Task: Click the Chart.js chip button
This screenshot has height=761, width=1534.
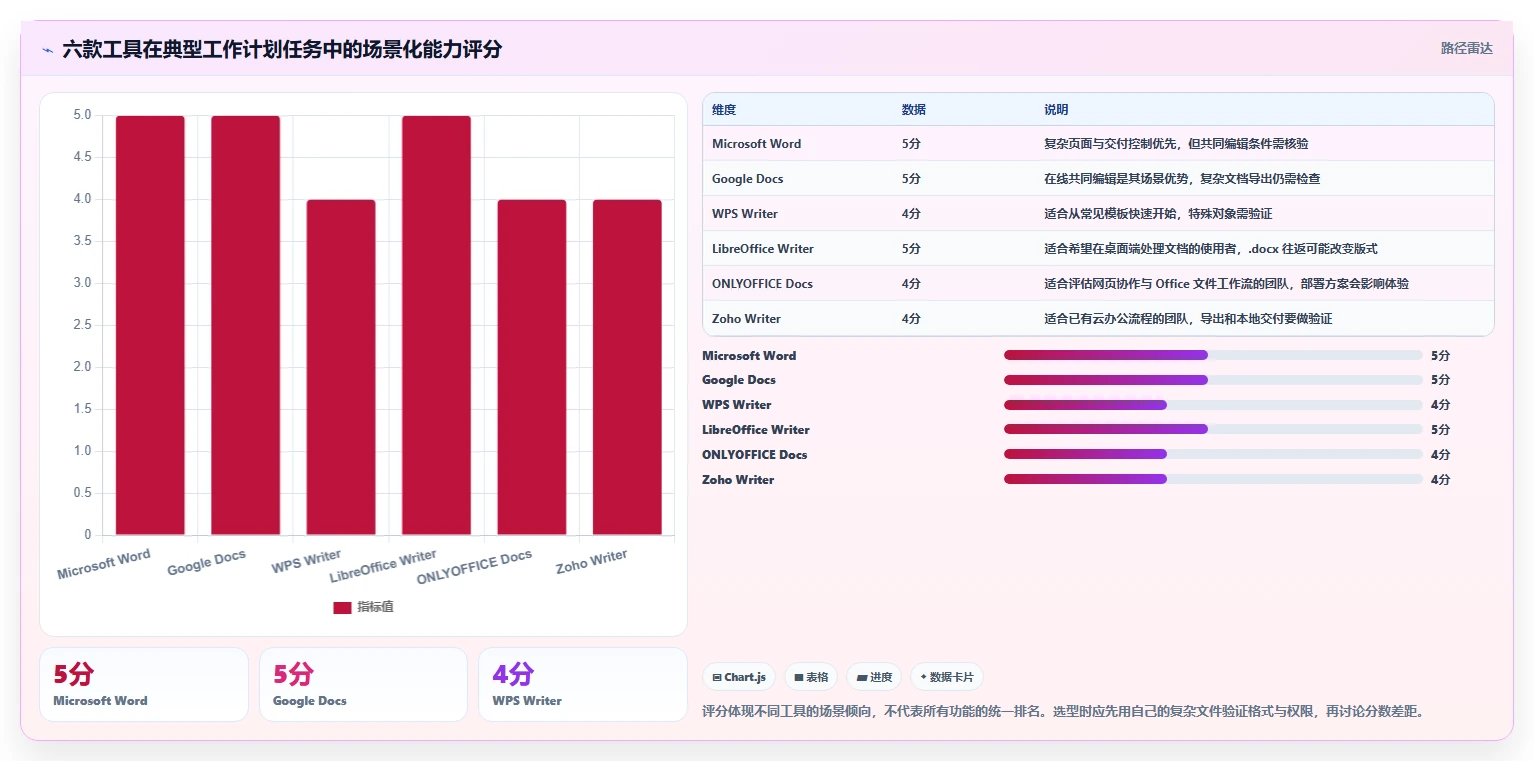Action: (x=739, y=677)
